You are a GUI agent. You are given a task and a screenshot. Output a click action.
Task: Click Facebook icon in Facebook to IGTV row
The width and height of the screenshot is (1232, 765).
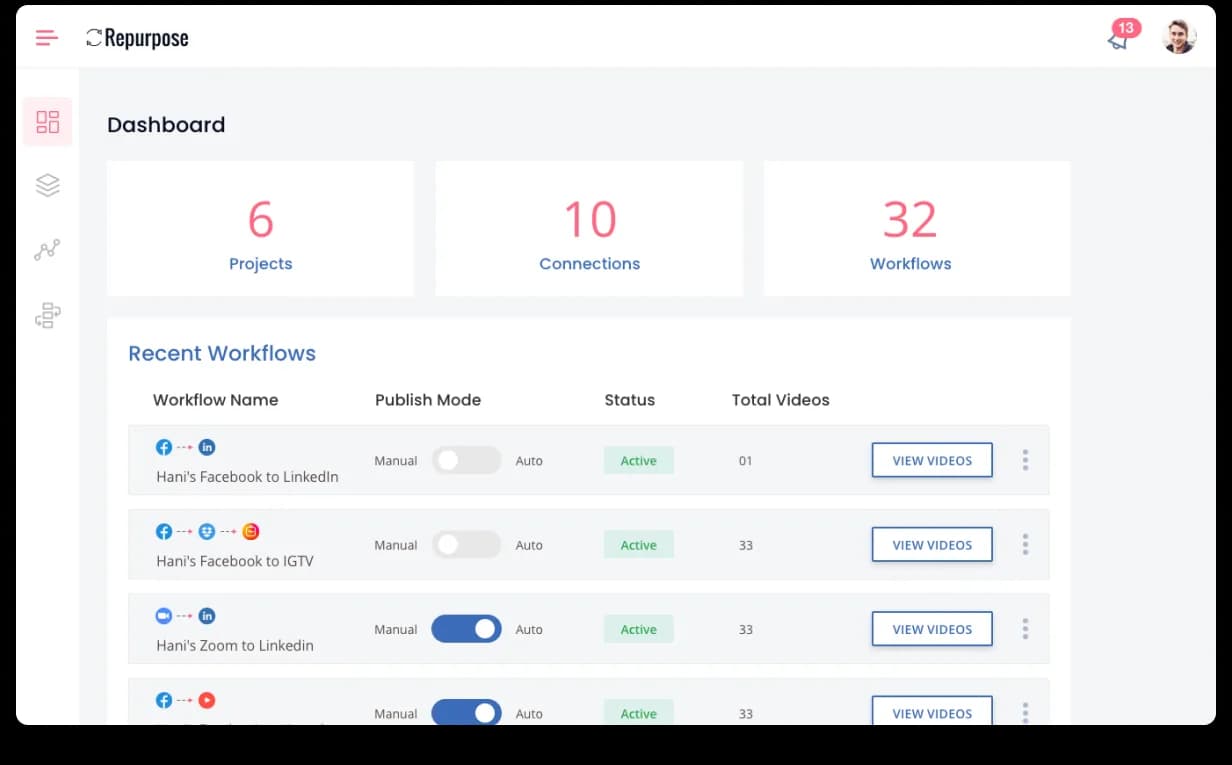[x=164, y=531]
